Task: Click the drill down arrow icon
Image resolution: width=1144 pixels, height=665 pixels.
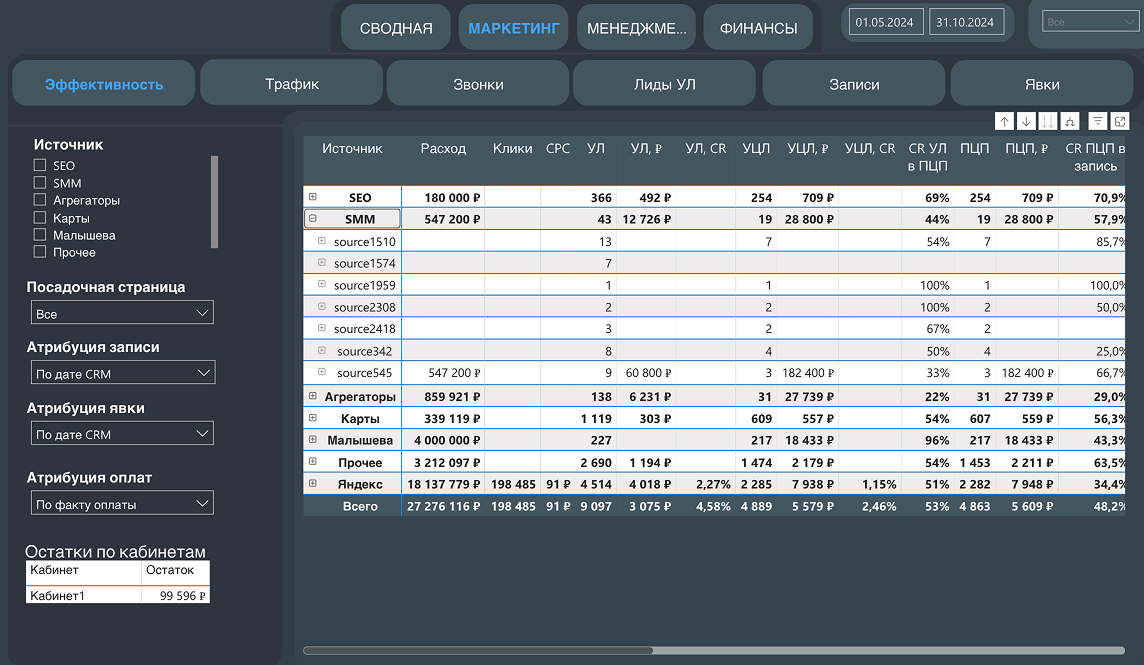Action: (1026, 121)
